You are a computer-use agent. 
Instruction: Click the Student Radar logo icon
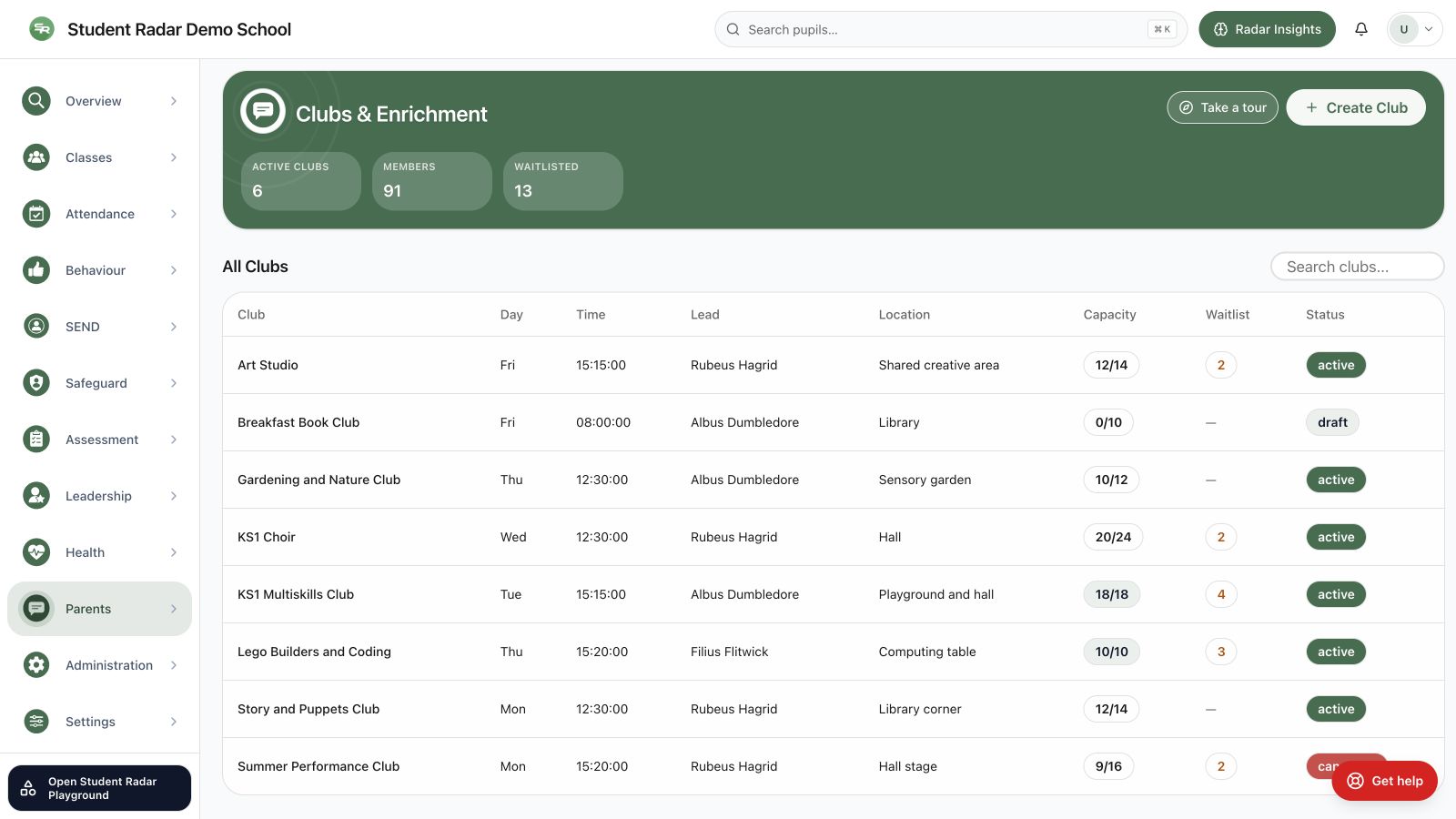coord(42,29)
